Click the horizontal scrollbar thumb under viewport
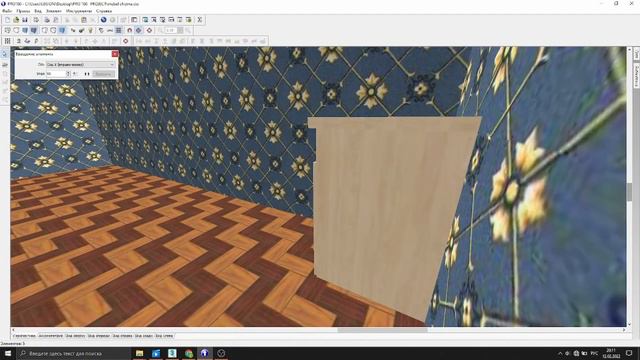This screenshot has width=640, height=360. tap(382, 330)
